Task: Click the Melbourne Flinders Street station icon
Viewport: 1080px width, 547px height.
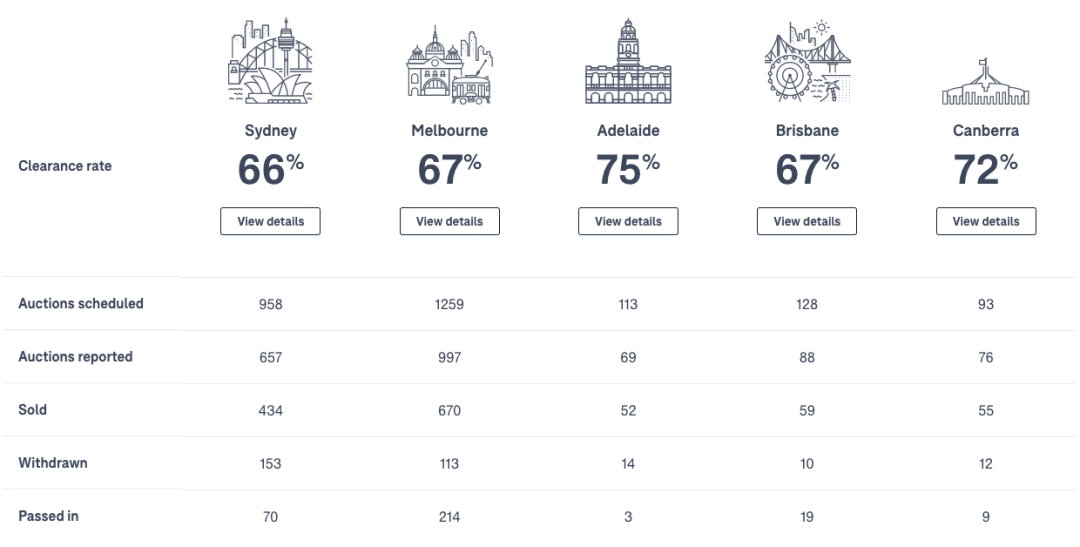Action: click(449, 65)
